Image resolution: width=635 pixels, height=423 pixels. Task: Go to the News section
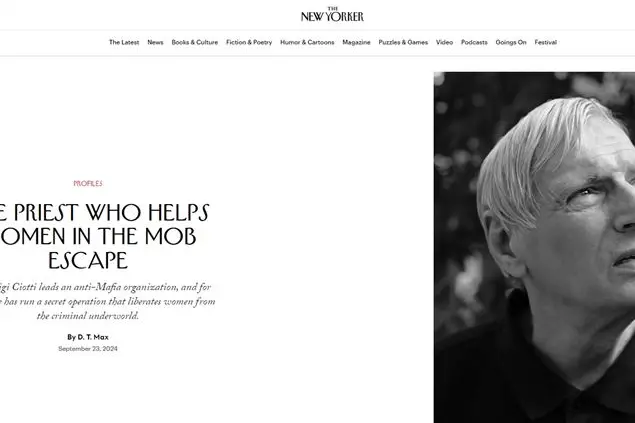tap(155, 42)
